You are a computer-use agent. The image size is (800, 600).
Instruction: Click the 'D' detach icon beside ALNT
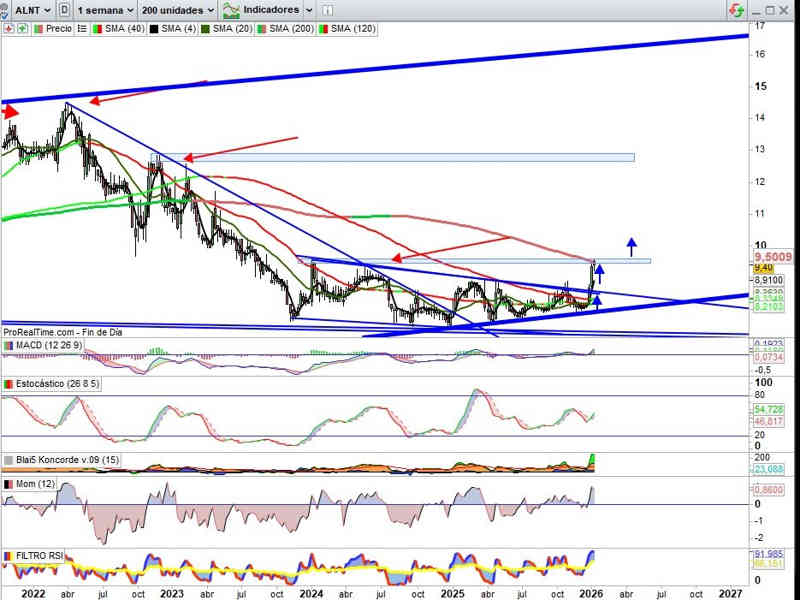click(65, 10)
